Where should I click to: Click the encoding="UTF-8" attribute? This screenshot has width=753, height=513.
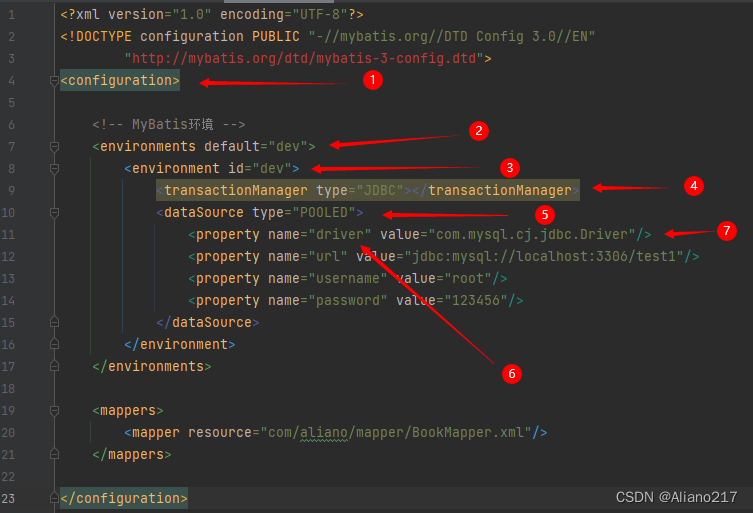(x=284, y=15)
